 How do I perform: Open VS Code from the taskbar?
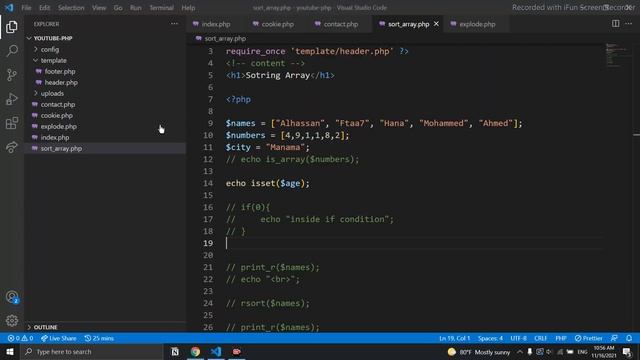coord(216,351)
